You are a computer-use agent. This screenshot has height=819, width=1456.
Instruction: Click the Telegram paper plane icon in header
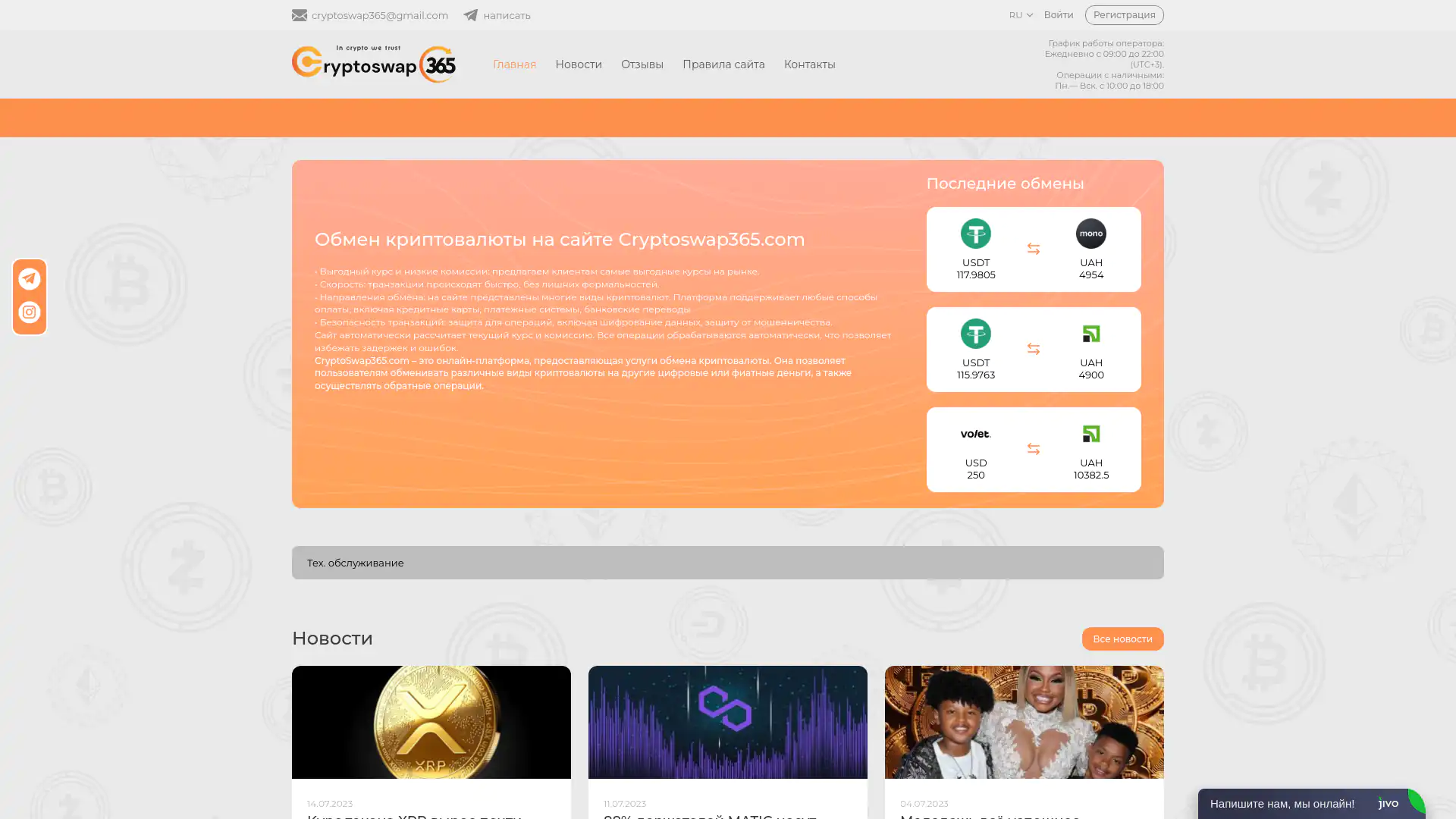coord(471,15)
